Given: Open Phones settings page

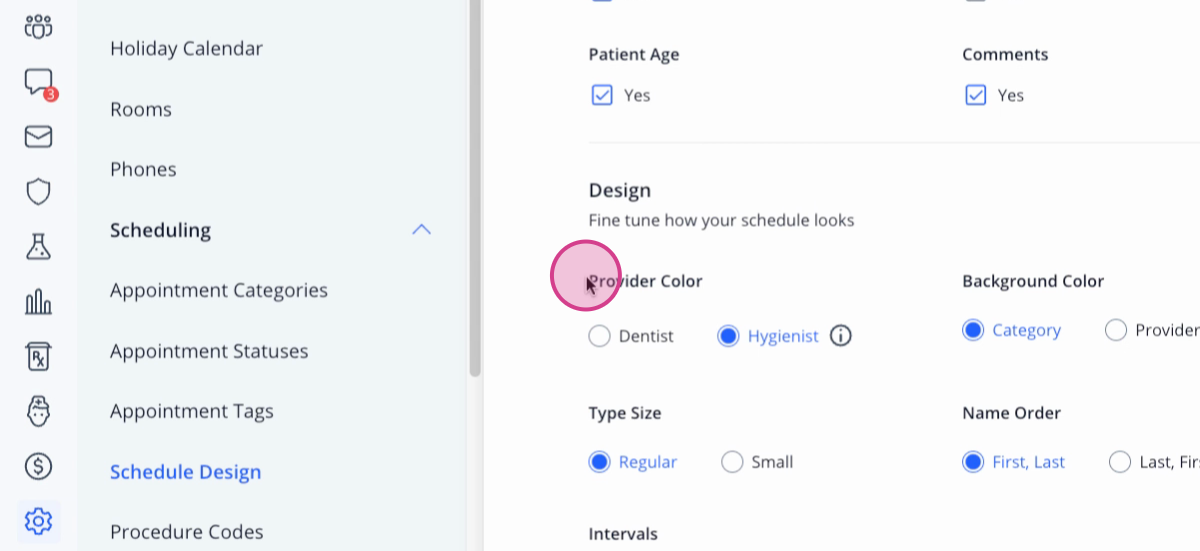Looking at the screenshot, I should pos(143,169).
